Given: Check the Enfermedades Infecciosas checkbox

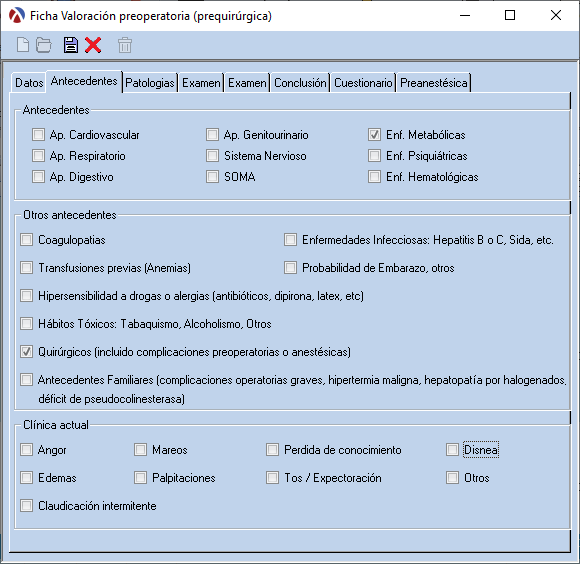Looking at the screenshot, I should pyautogui.click(x=290, y=240).
